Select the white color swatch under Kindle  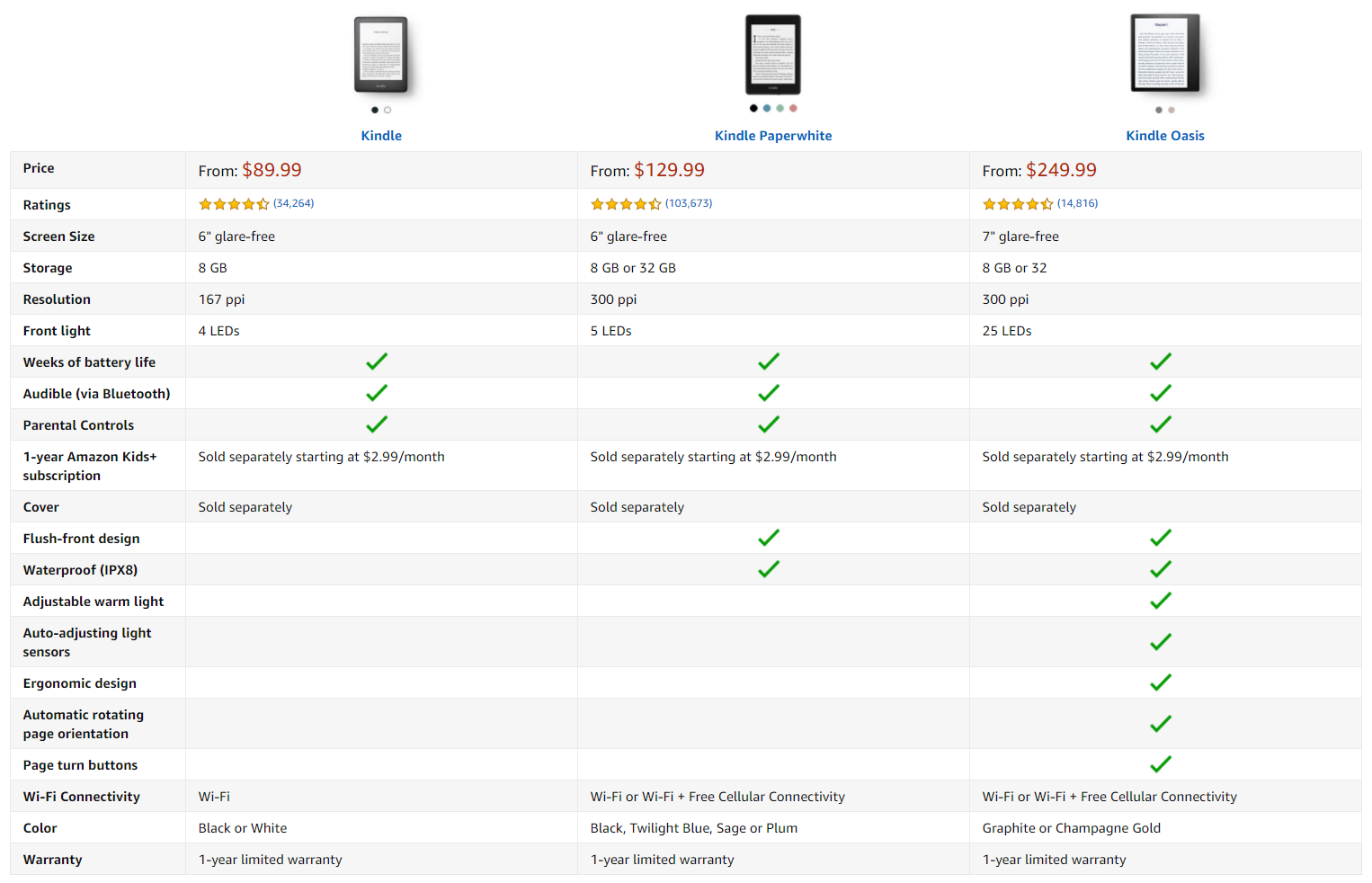coord(388,110)
